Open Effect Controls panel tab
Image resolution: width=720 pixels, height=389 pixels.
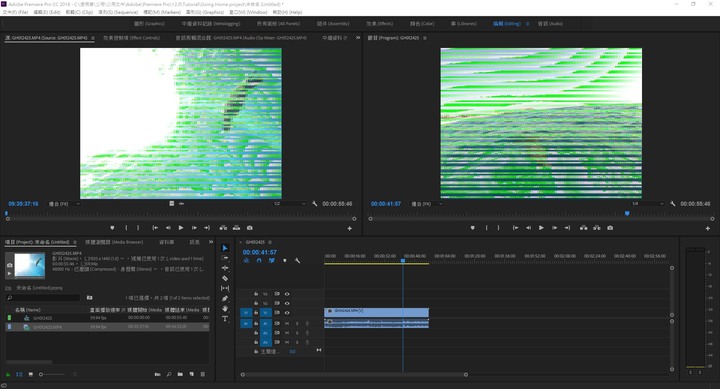pyautogui.click(x=131, y=38)
